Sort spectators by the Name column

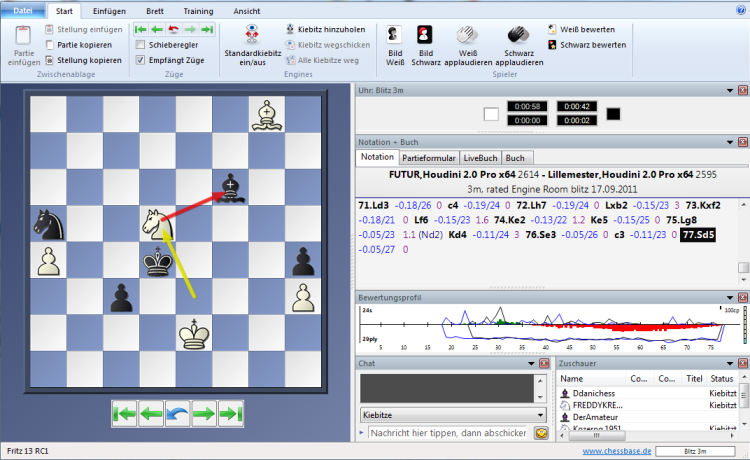pyautogui.click(x=592, y=379)
